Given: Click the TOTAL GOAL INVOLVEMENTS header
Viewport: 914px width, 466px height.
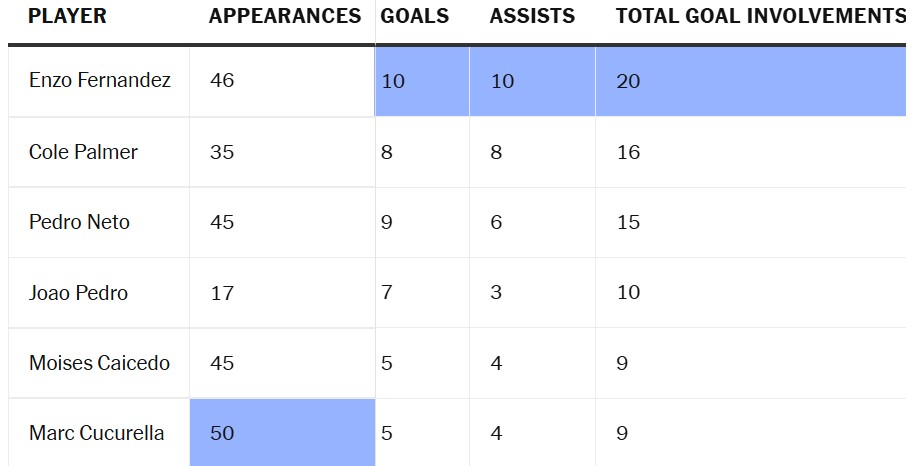Looking at the screenshot, I should [x=760, y=17].
